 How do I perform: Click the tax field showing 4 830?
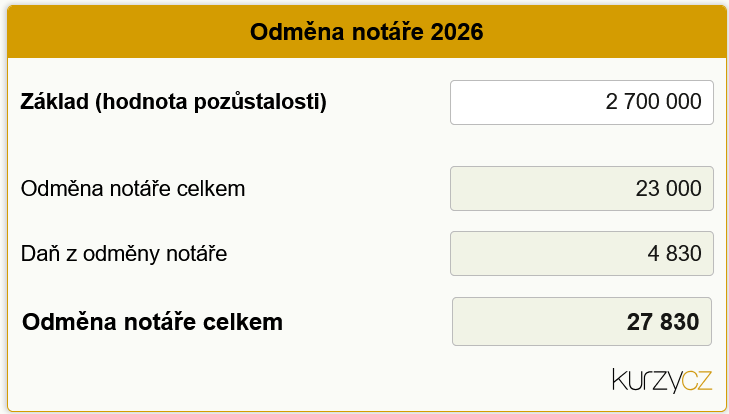point(582,254)
